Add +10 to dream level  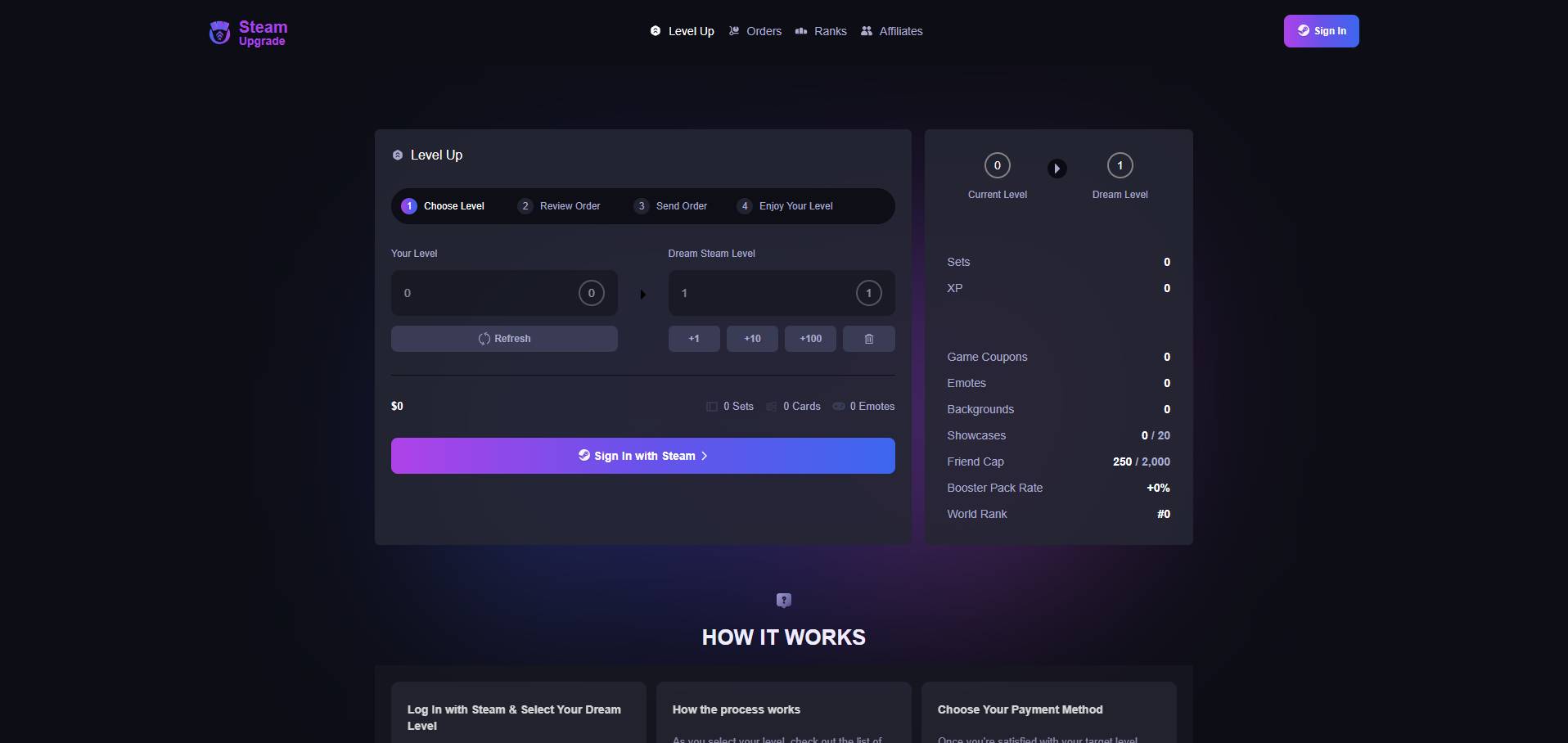(x=752, y=339)
